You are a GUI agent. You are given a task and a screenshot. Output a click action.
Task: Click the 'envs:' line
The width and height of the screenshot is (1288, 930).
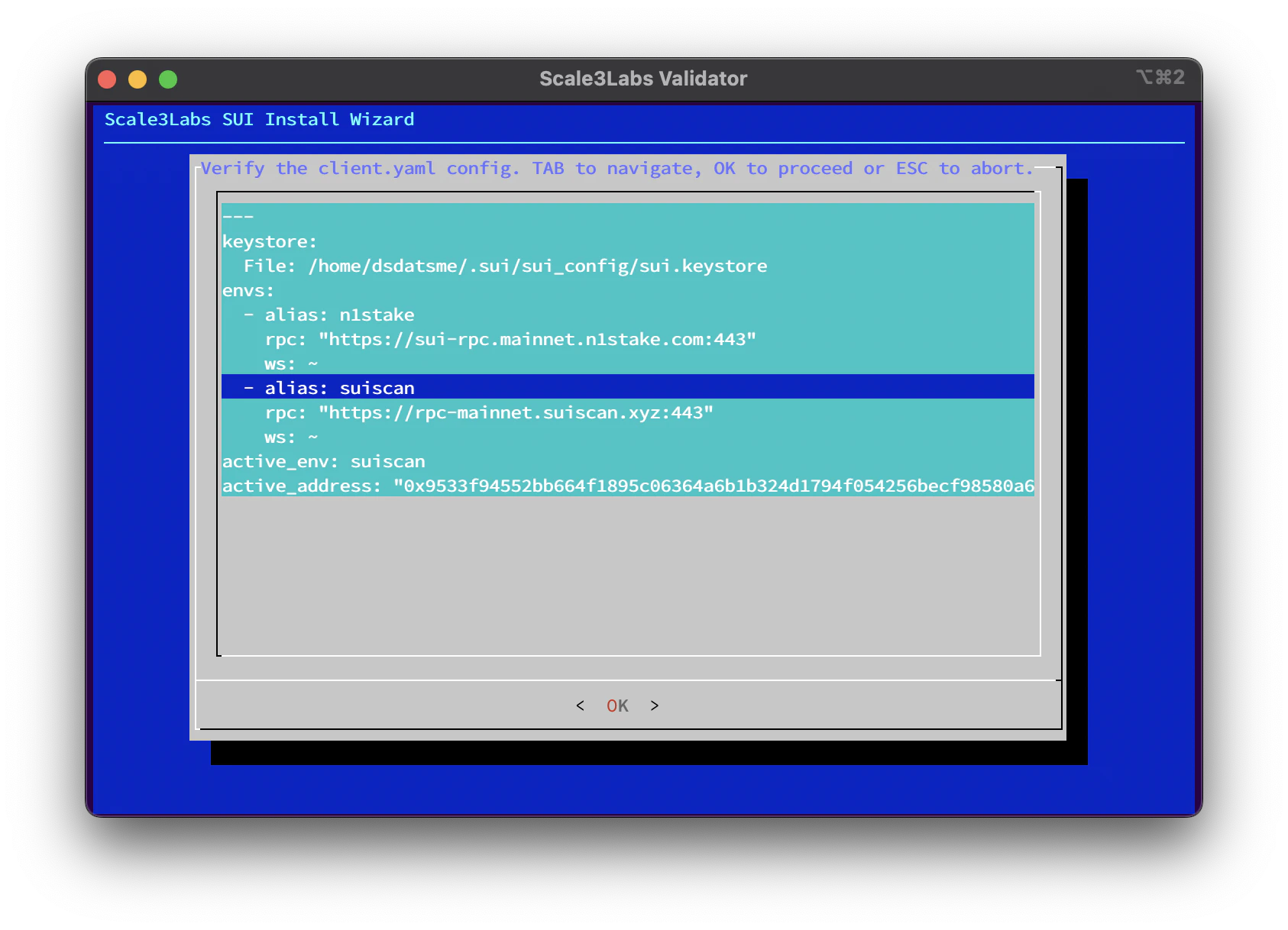coord(628,289)
